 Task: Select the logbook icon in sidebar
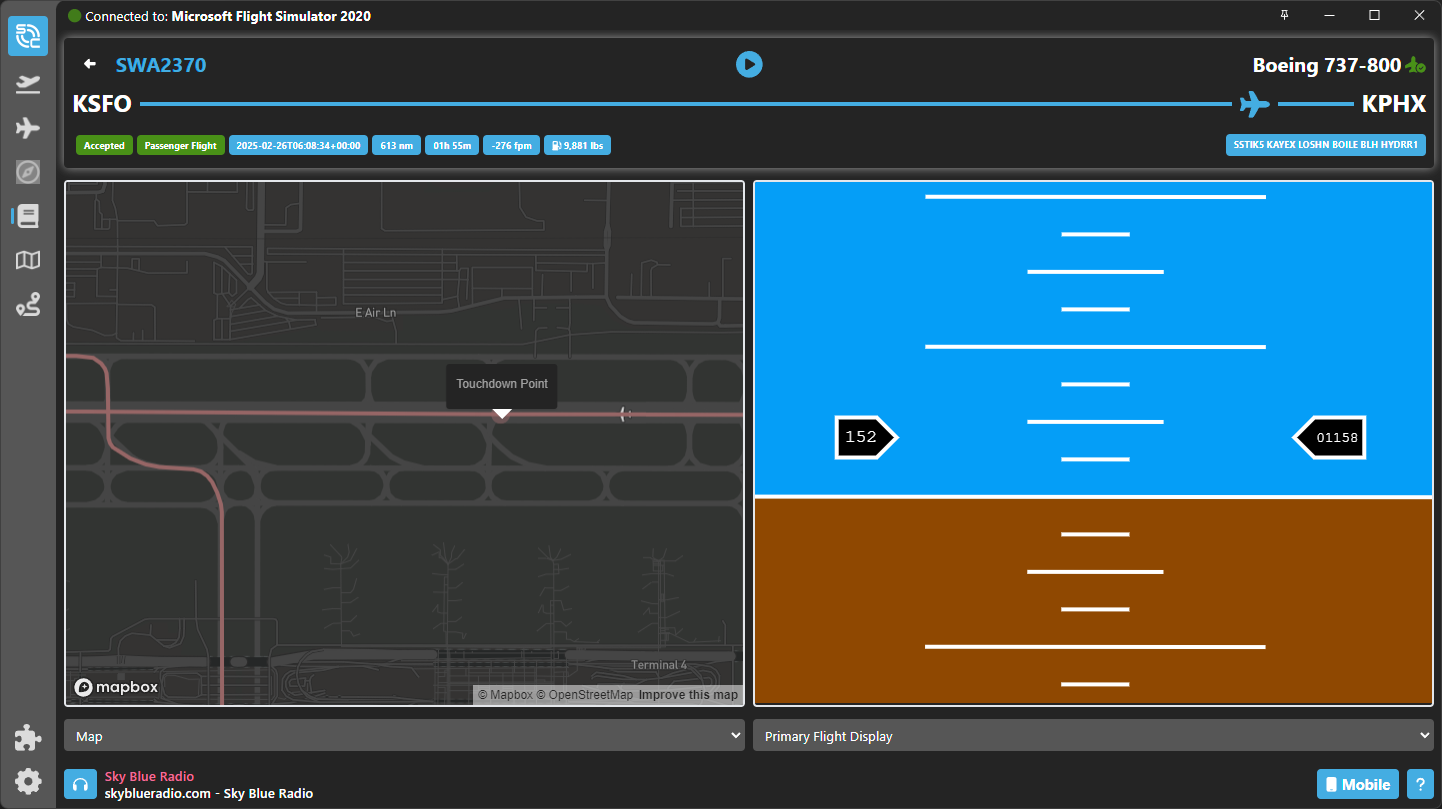(x=28, y=216)
